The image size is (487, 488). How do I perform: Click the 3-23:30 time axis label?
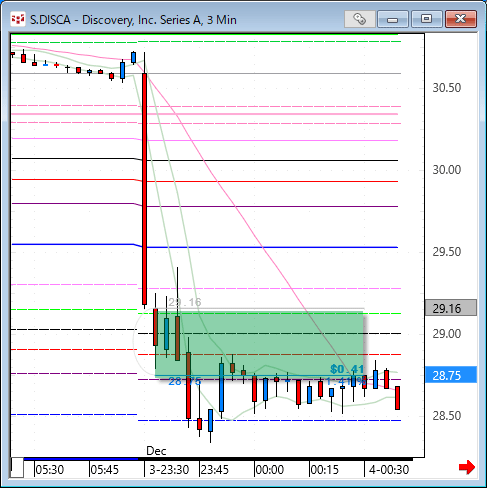coord(169,470)
